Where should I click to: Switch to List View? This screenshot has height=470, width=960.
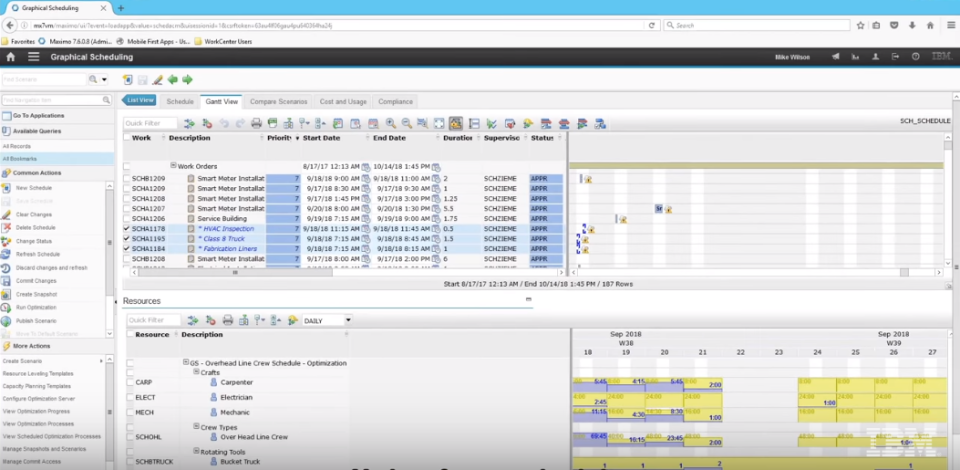[139, 100]
